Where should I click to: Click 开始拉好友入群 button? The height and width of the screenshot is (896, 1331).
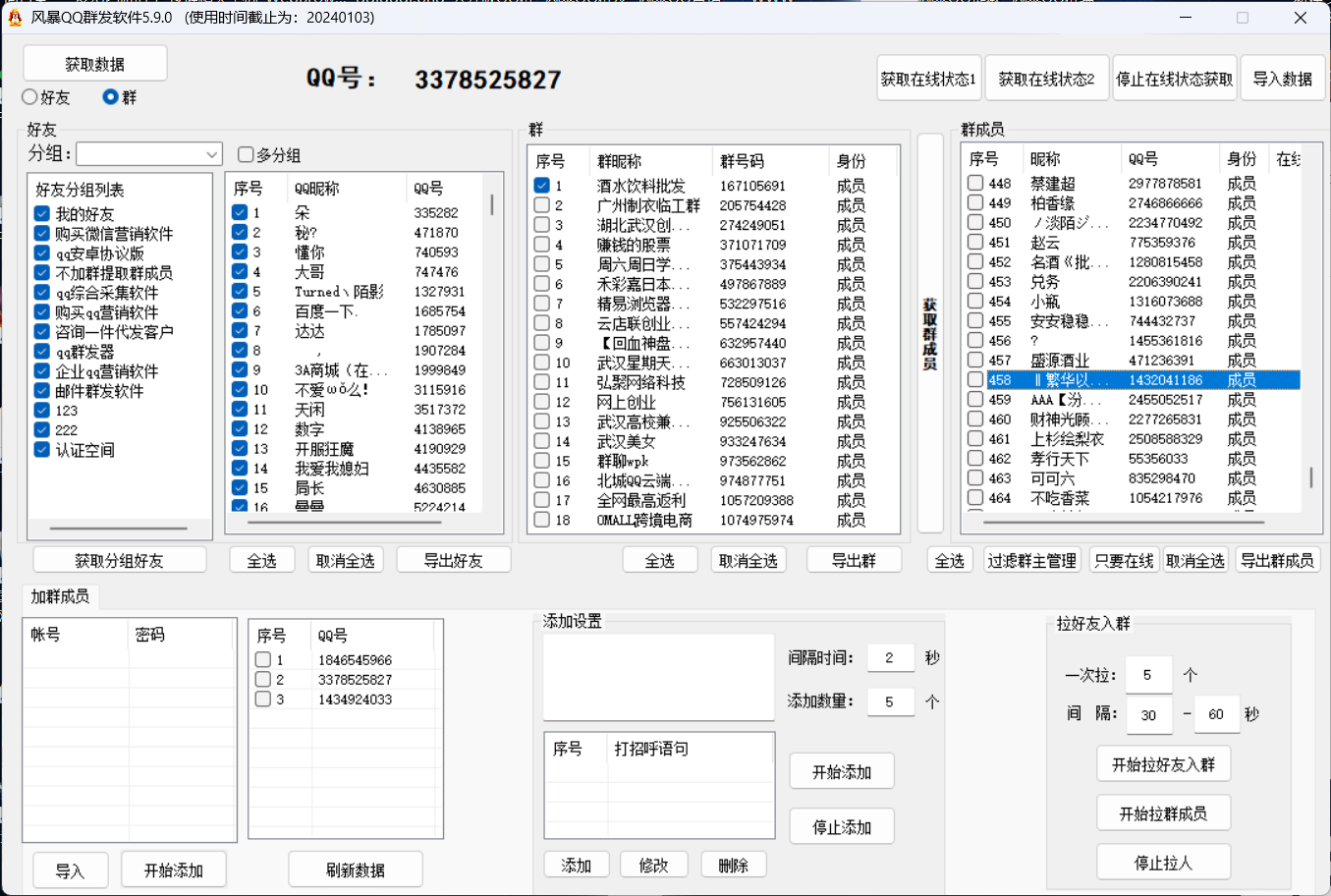1163,764
